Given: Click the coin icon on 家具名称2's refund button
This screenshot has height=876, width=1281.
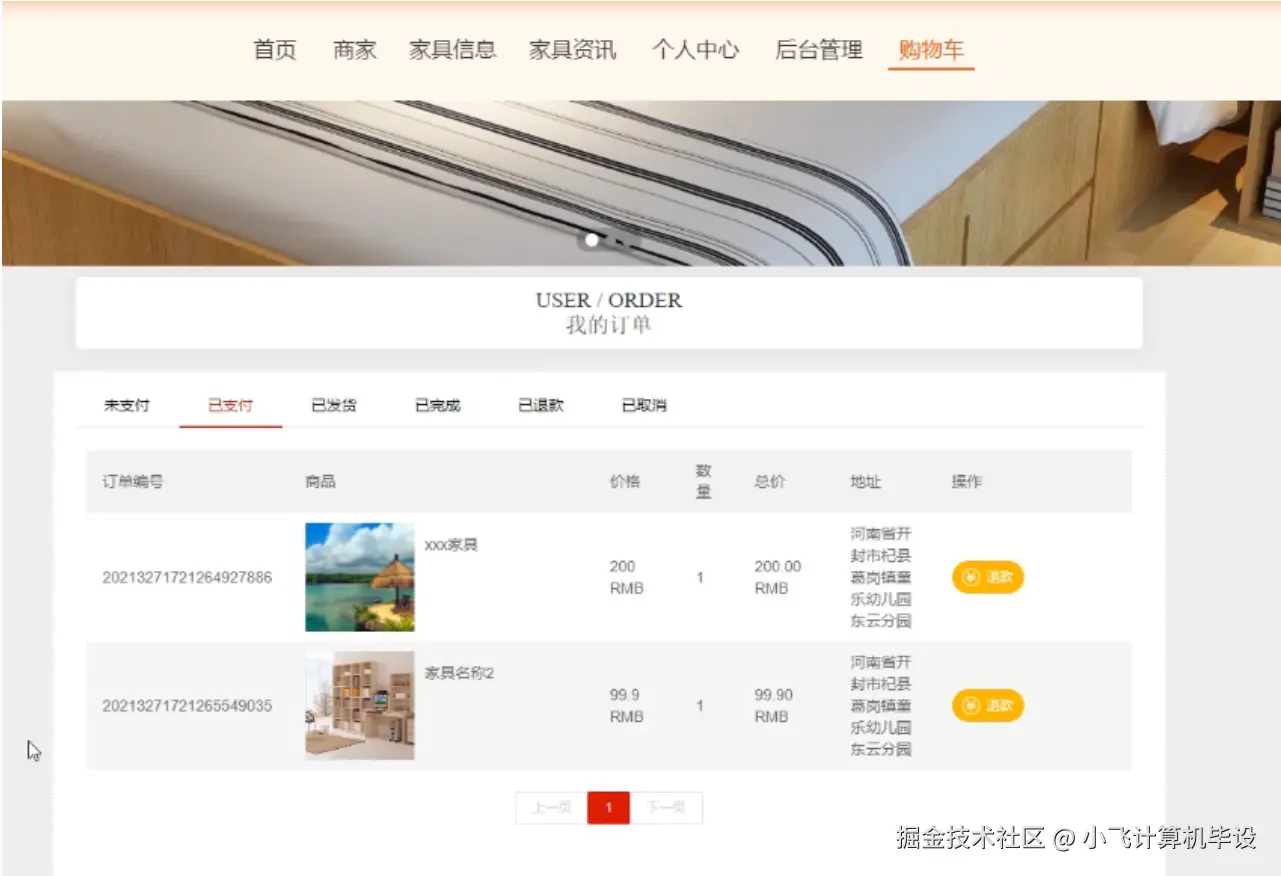Looking at the screenshot, I should [x=970, y=706].
